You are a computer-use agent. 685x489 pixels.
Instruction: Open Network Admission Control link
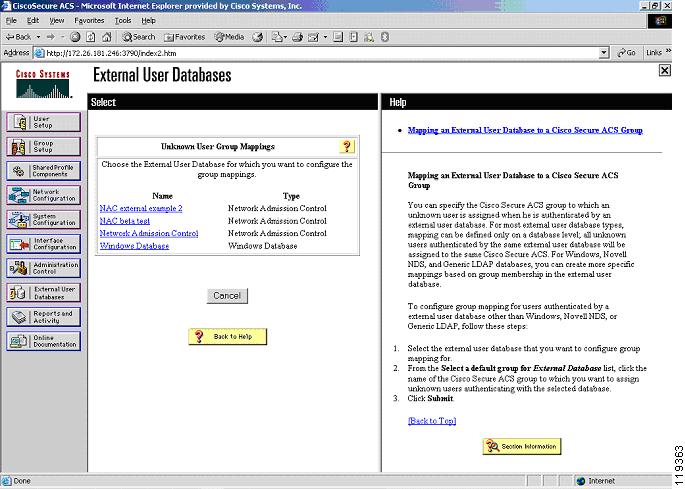(149, 233)
